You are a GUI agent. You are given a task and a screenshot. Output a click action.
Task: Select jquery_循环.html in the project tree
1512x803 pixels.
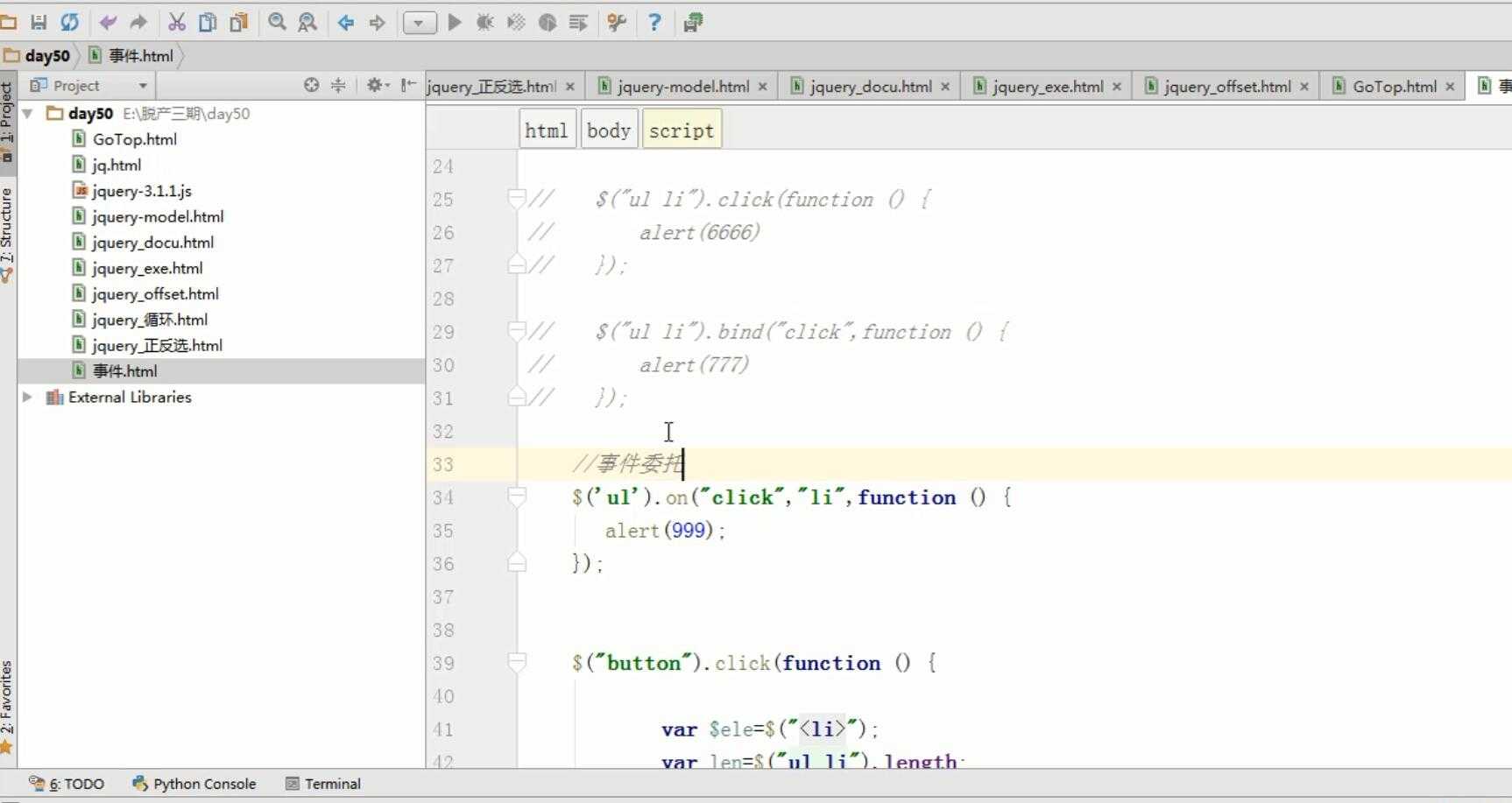pos(149,320)
